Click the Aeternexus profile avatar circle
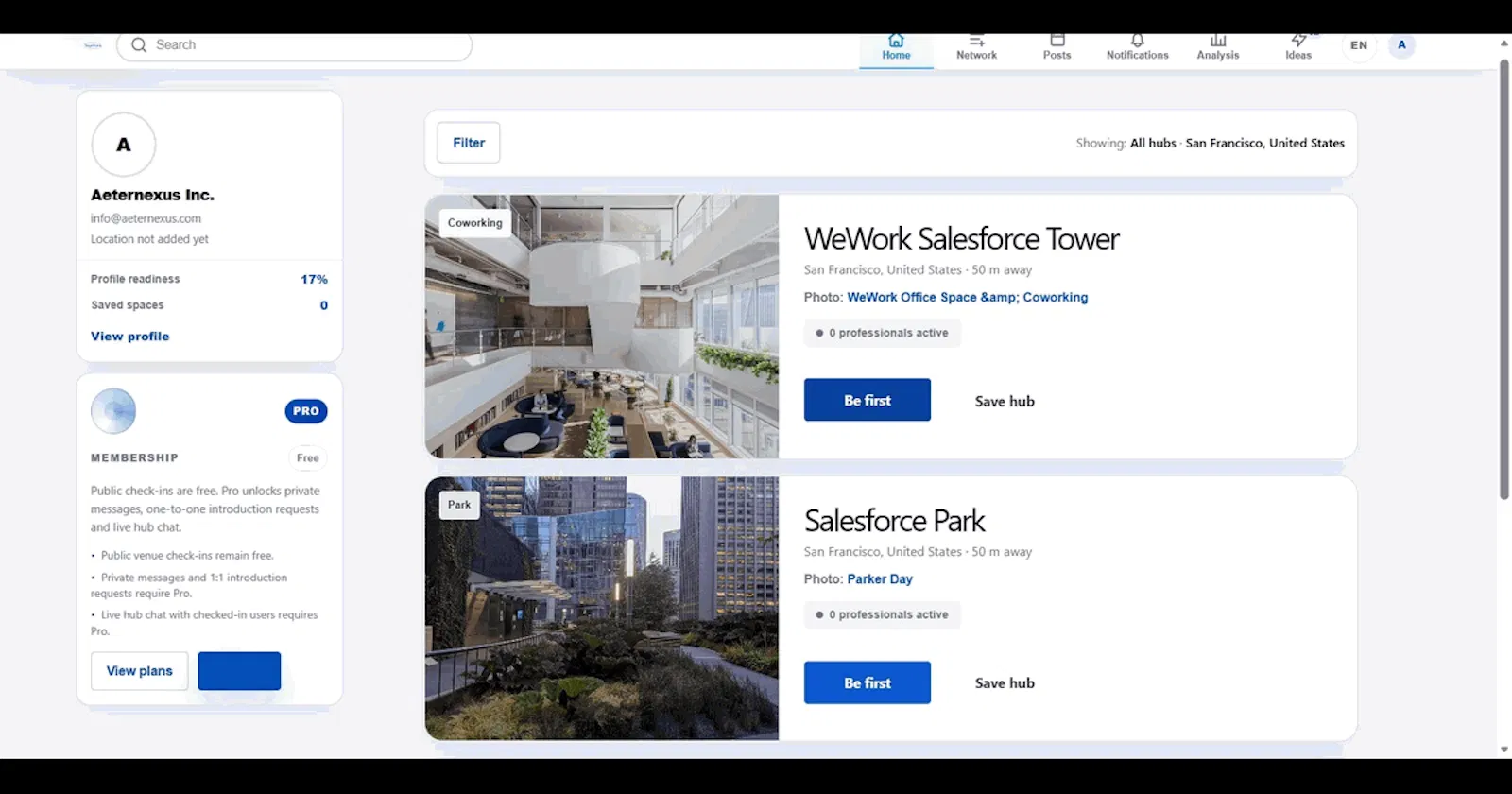This screenshot has width=1512, height=794. click(124, 145)
